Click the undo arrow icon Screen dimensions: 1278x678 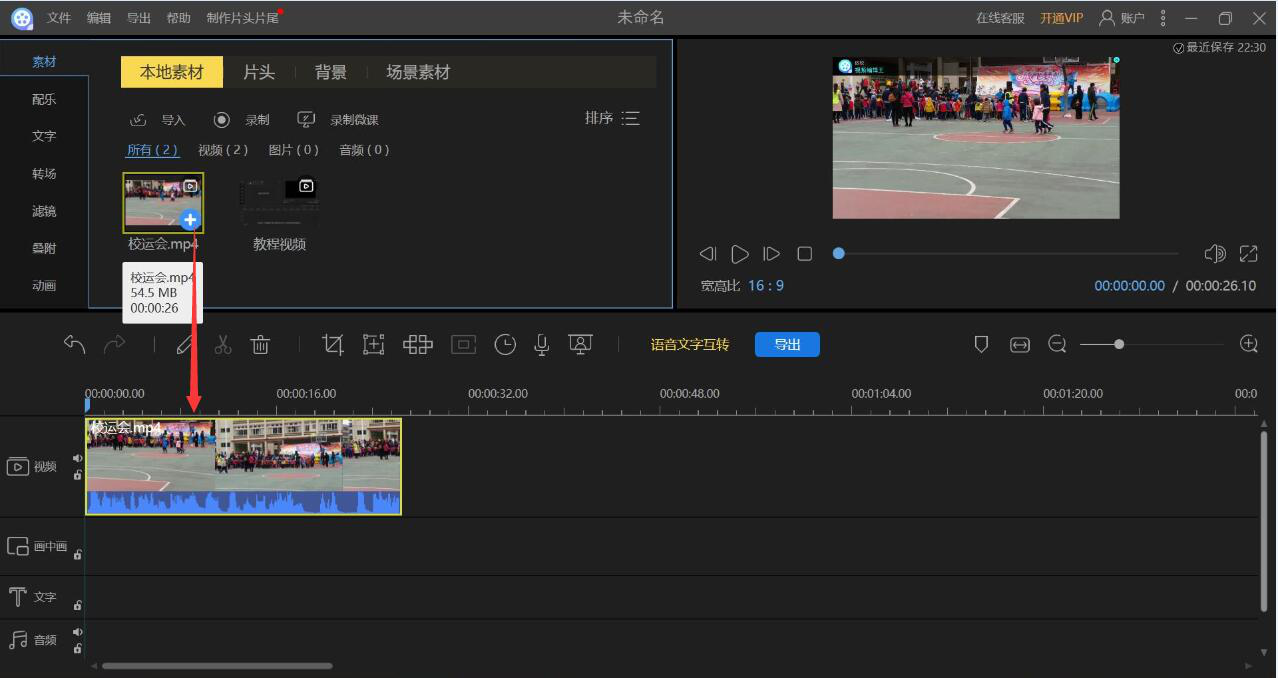[x=75, y=345]
